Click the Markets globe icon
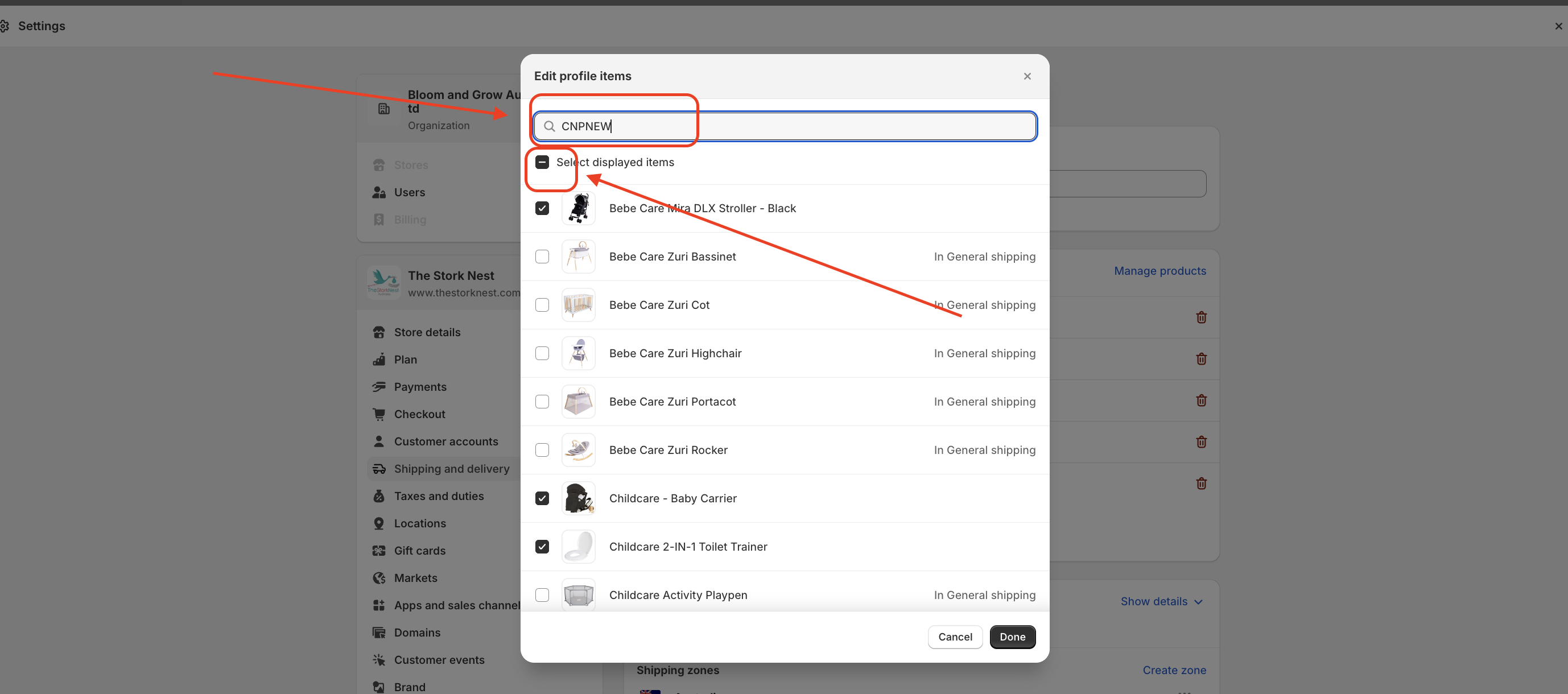1568x694 pixels. click(378, 578)
